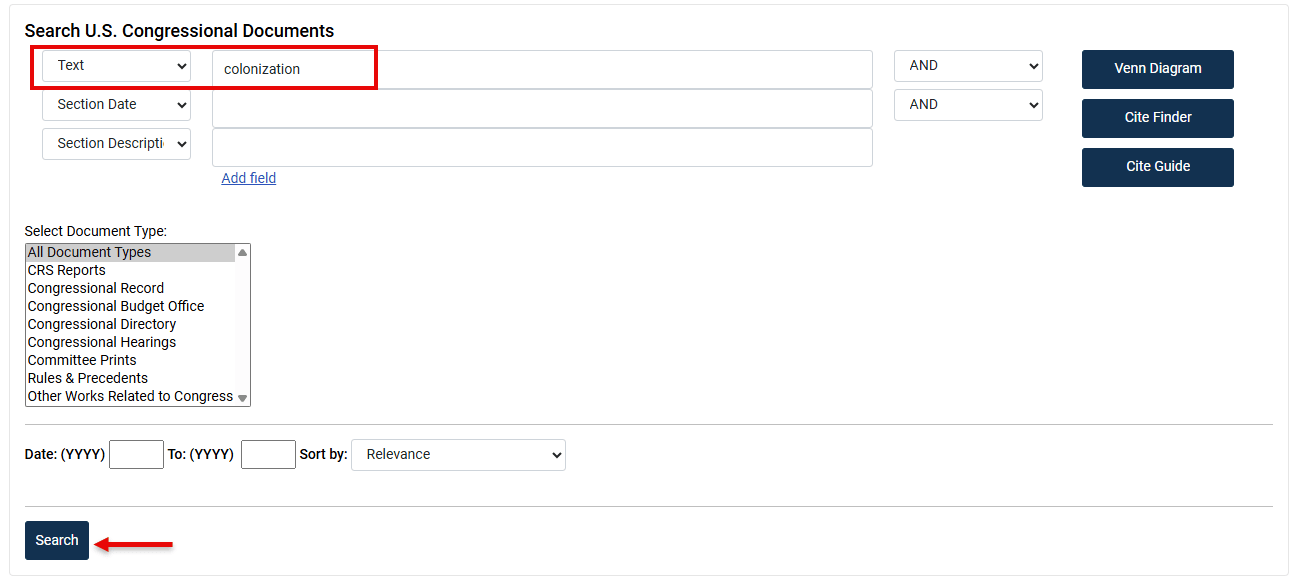This screenshot has width=1301, height=585.
Task: Click the document type list down arrow
Action: [242, 398]
